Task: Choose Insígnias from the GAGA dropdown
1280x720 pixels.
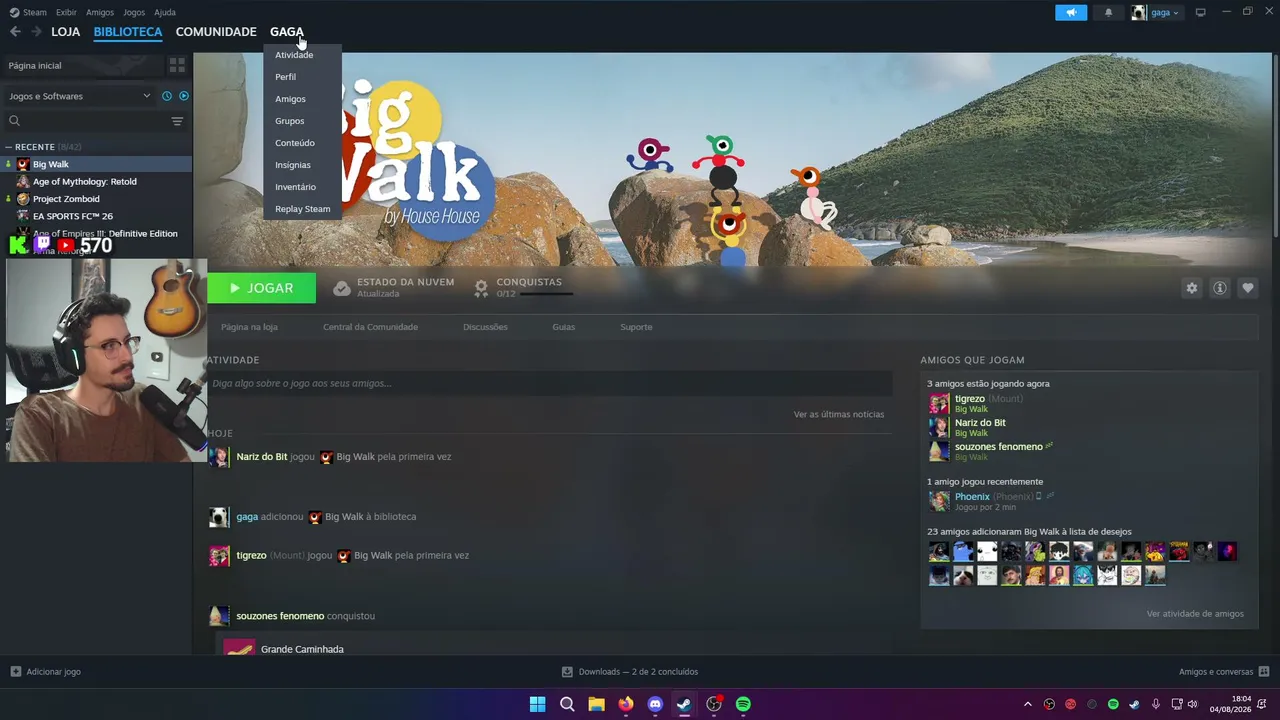Action: pyautogui.click(x=293, y=165)
